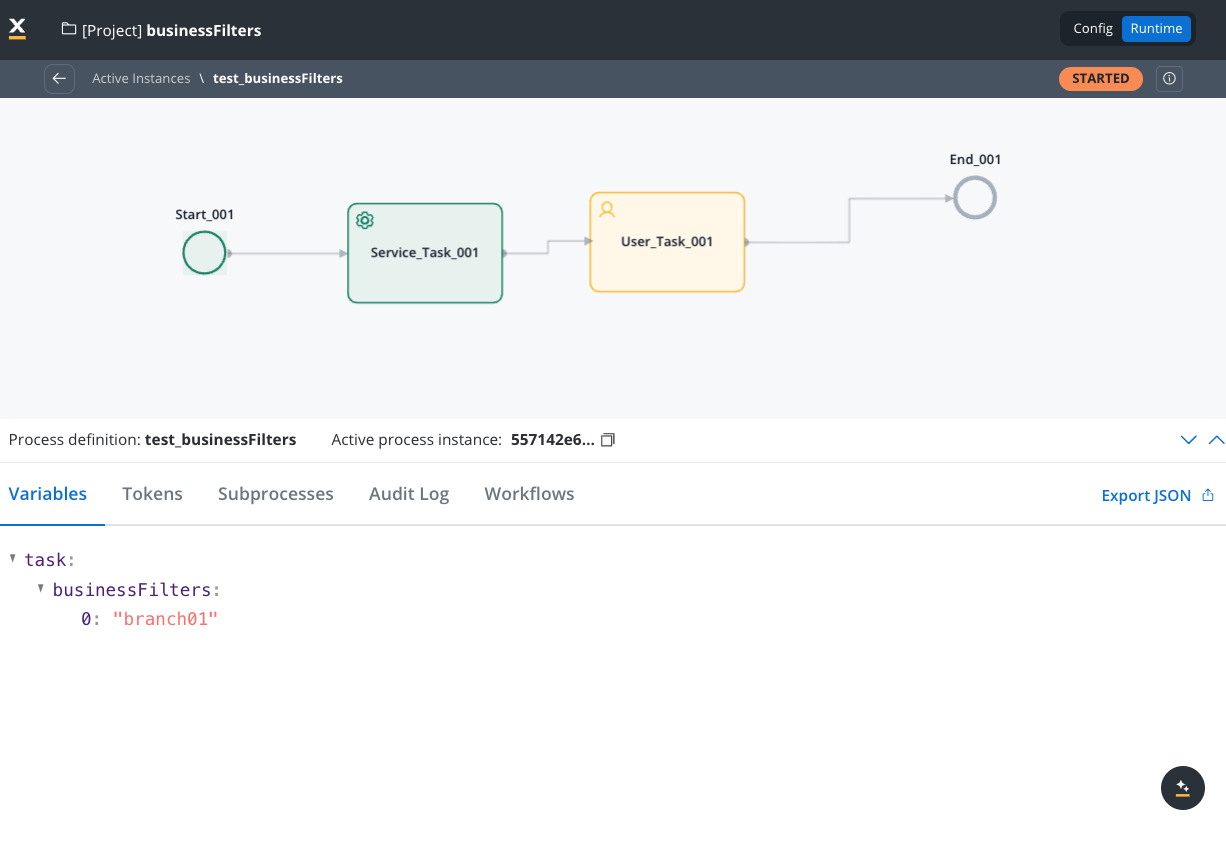
Task: Open the process info icon
Action: (x=1169, y=78)
